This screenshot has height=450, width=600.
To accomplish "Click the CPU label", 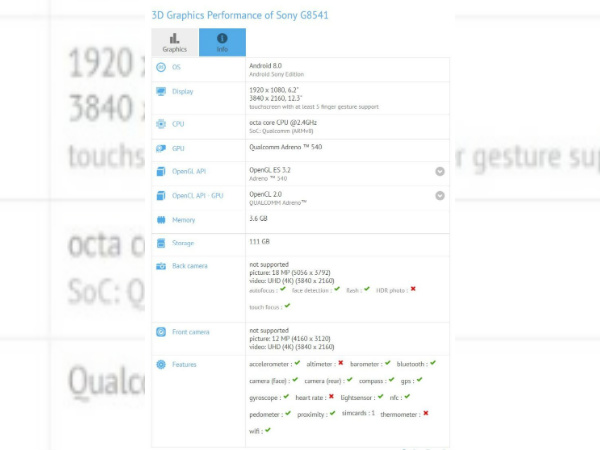I will tap(178, 124).
